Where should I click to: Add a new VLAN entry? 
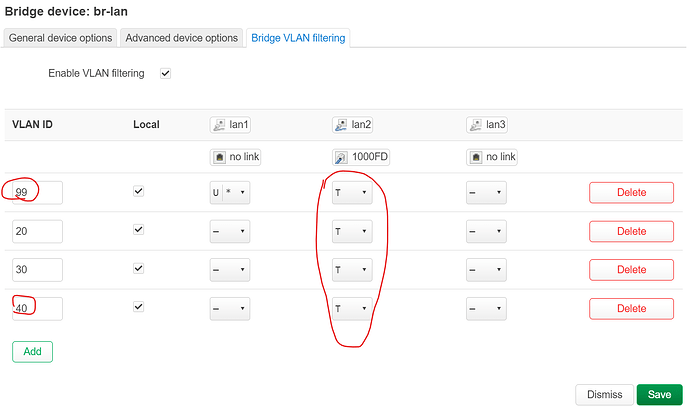(x=33, y=352)
